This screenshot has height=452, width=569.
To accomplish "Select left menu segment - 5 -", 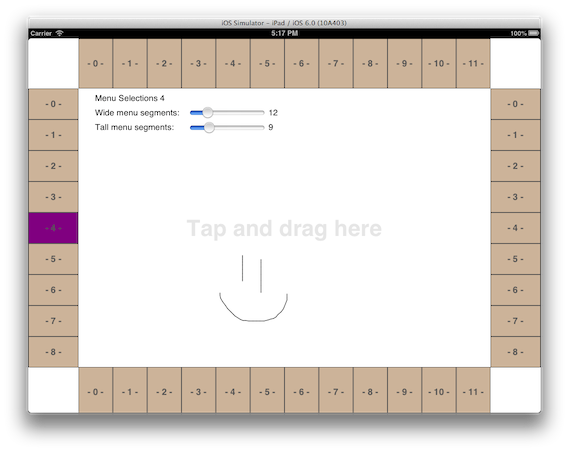I will (53, 259).
